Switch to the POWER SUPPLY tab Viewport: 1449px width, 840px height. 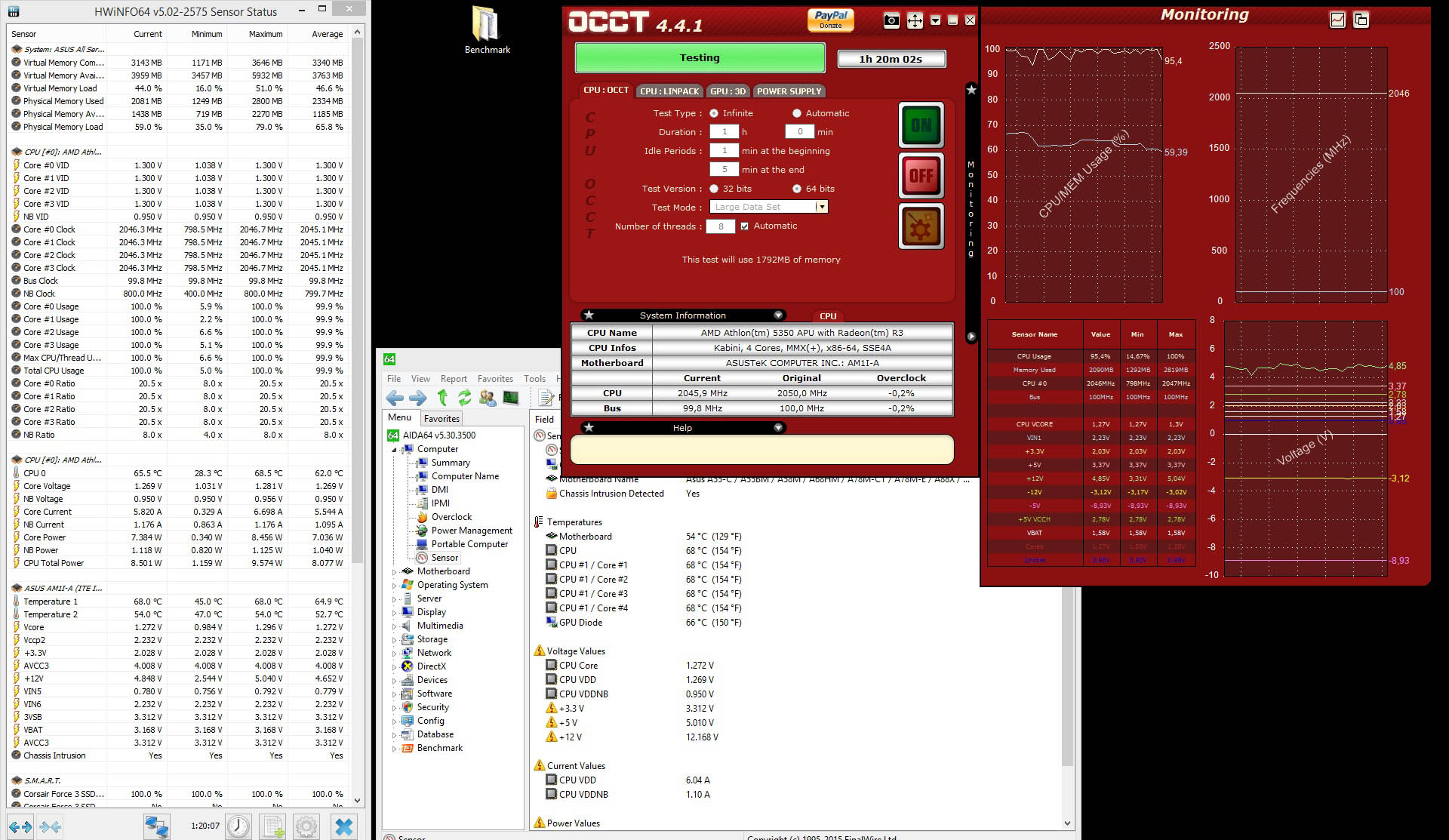pyautogui.click(x=789, y=91)
